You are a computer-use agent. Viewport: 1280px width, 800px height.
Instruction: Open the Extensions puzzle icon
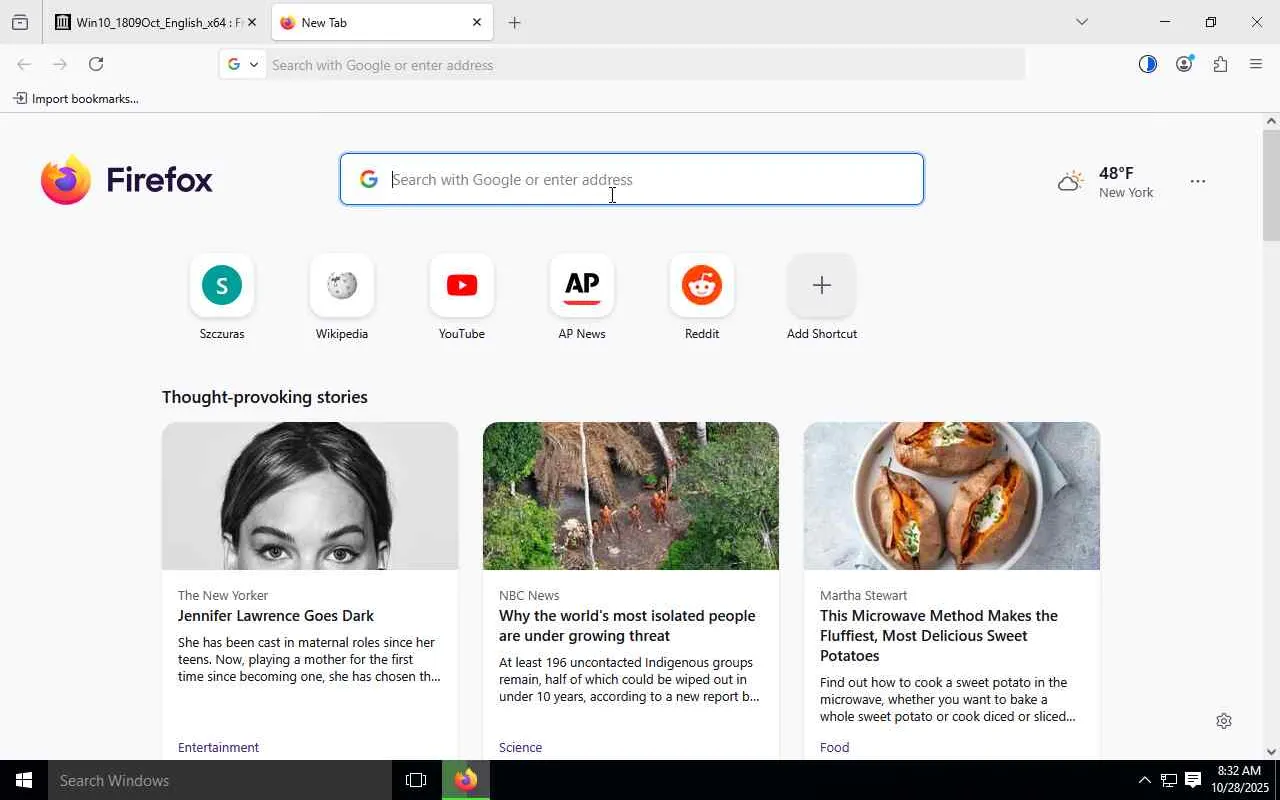click(1220, 64)
